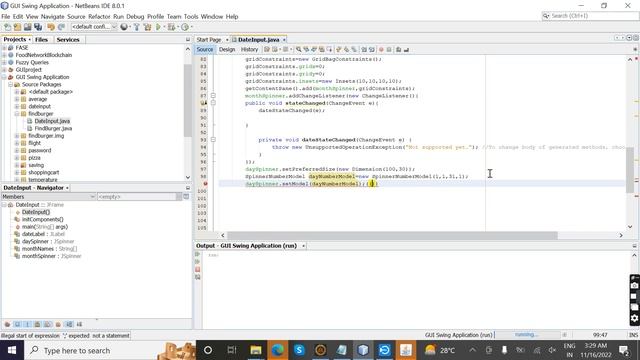Click the Open Project toolbar icon

click(x=27, y=27)
